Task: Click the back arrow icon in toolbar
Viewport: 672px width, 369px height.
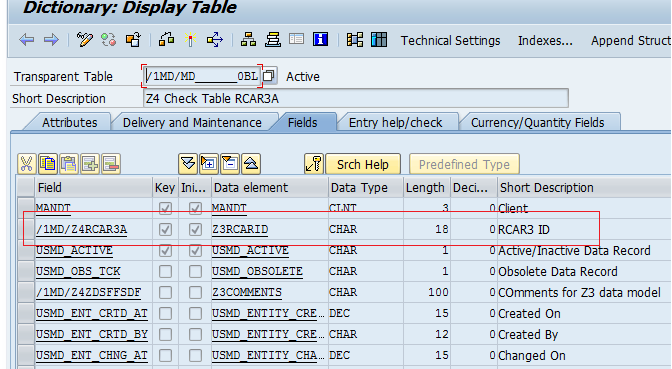Action: (27, 40)
